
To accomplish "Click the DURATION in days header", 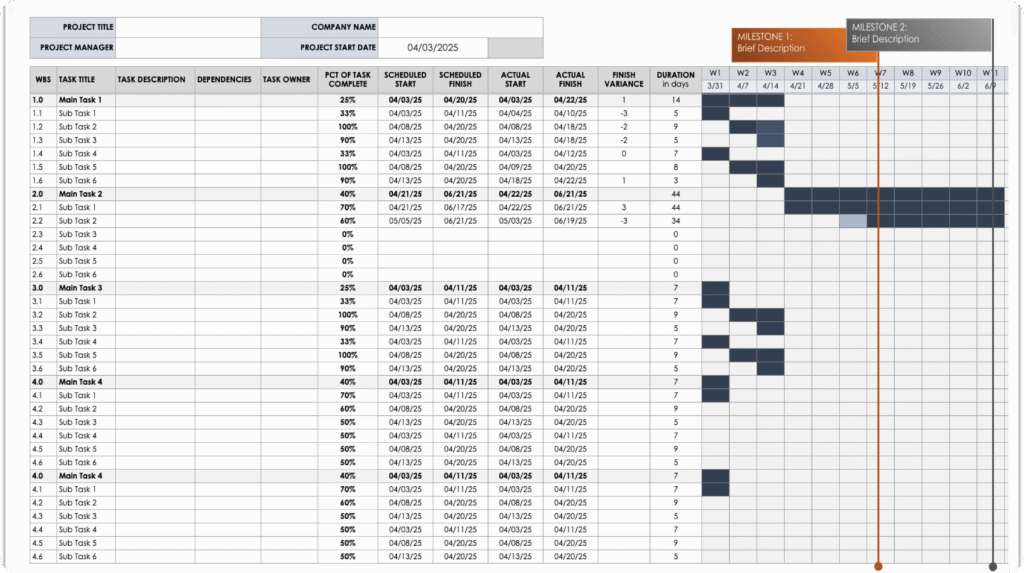I will [x=675, y=80].
